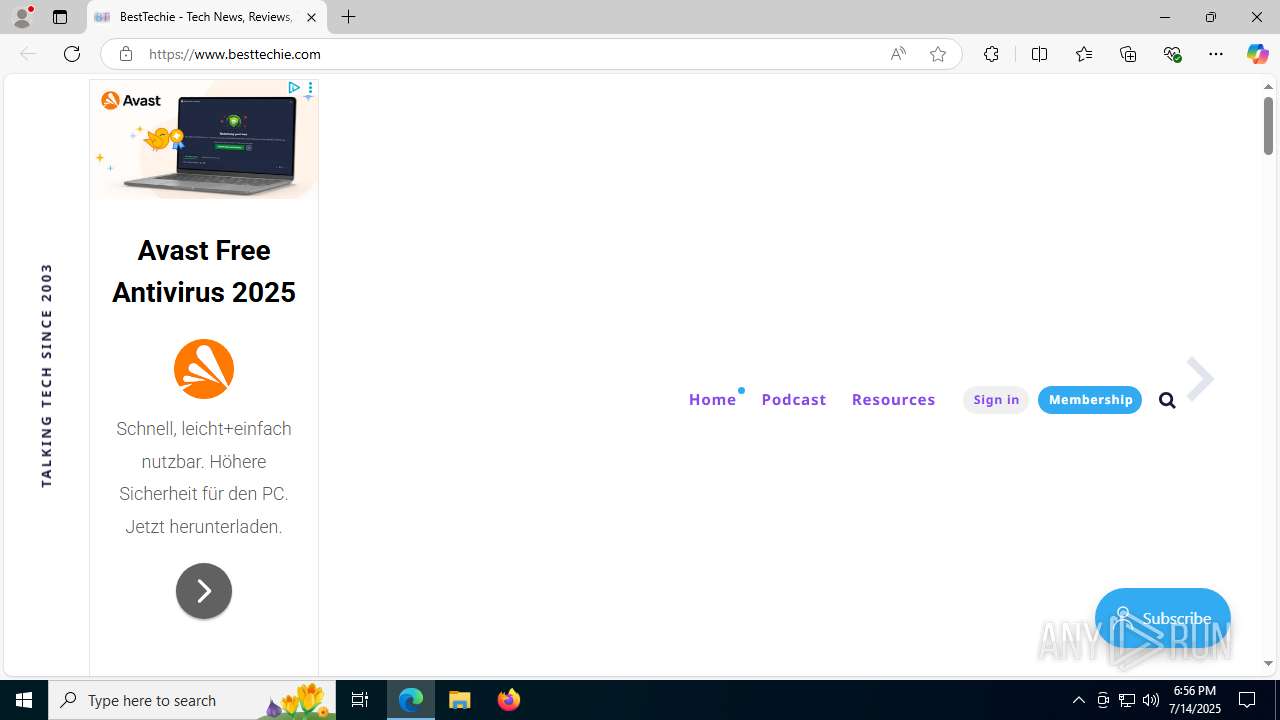Close the BestTechie tab
Screen dimensions: 1280x720
311,17
